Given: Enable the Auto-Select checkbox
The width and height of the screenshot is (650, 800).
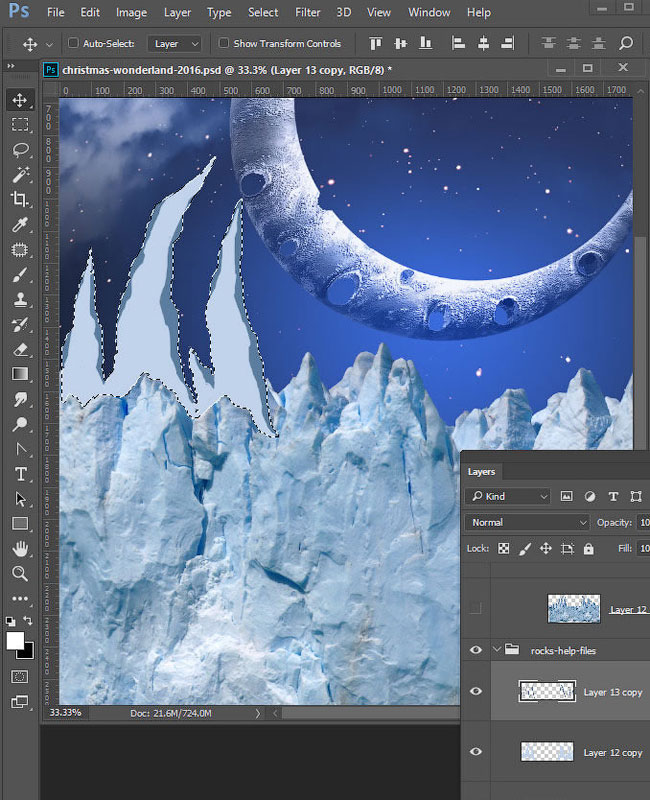Looking at the screenshot, I should click(73, 43).
